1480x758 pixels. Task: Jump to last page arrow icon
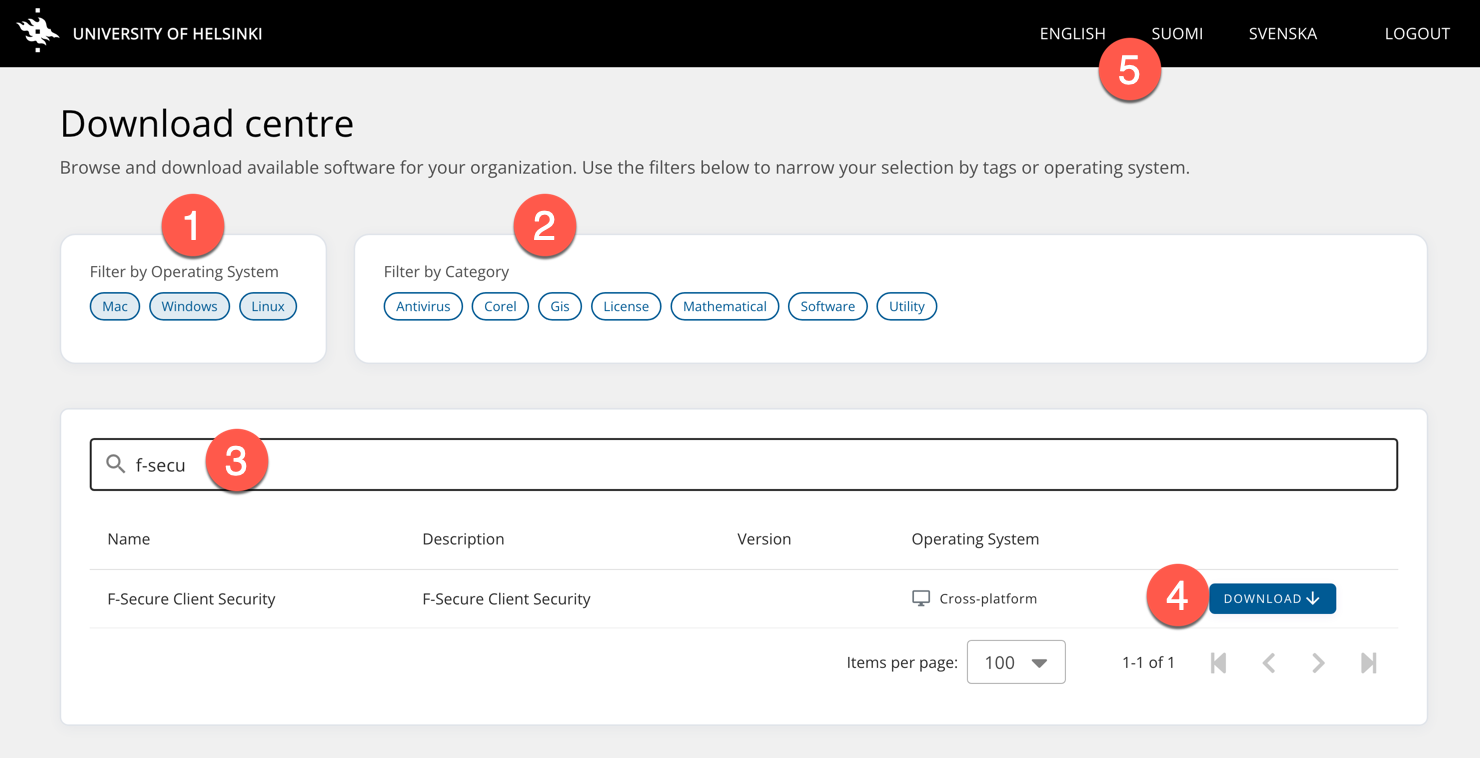pyautogui.click(x=1368, y=662)
